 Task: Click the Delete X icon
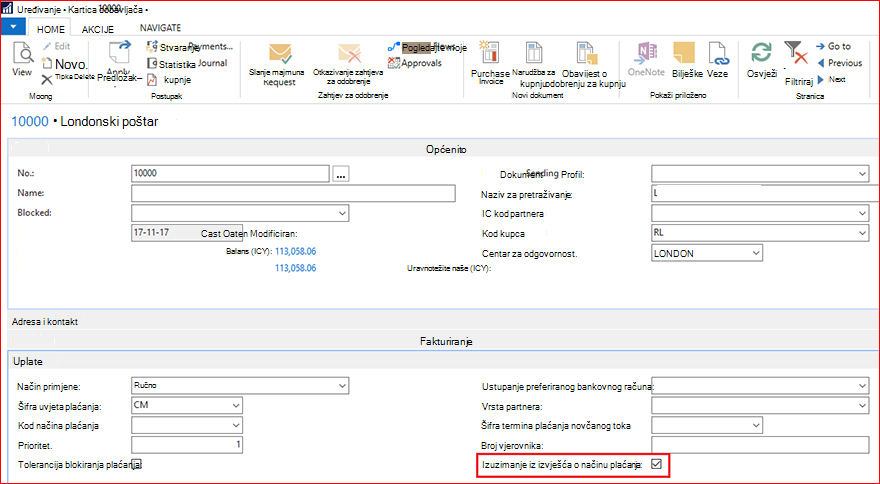click(x=47, y=80)
